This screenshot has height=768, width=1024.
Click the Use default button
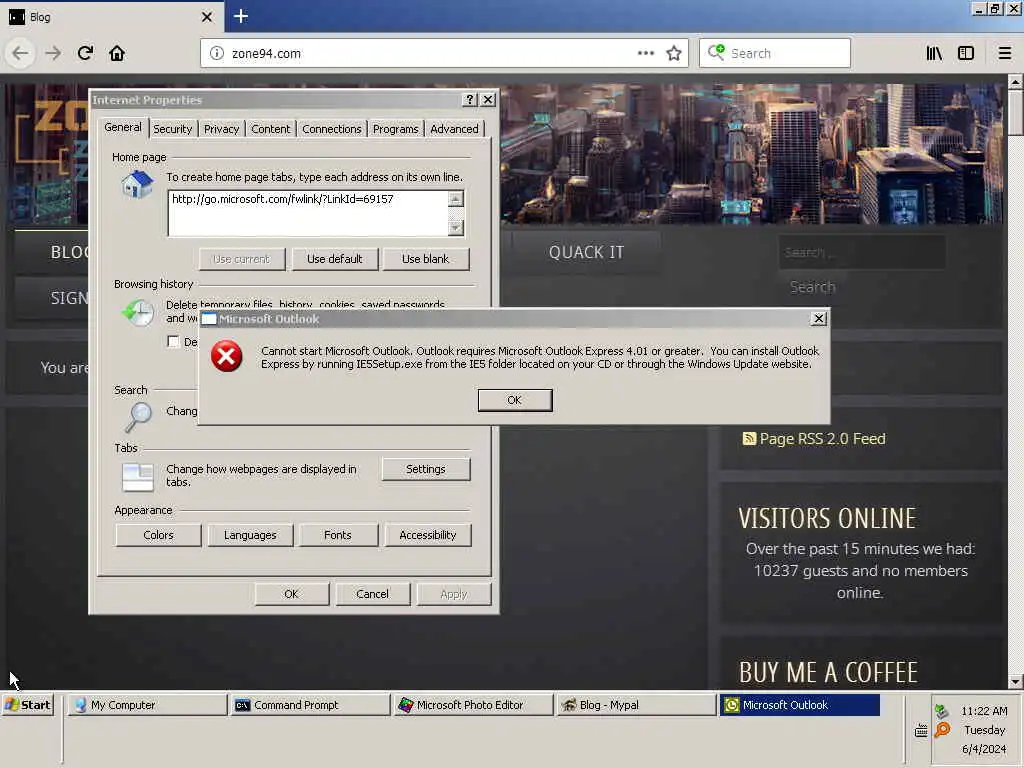[334, 259]
